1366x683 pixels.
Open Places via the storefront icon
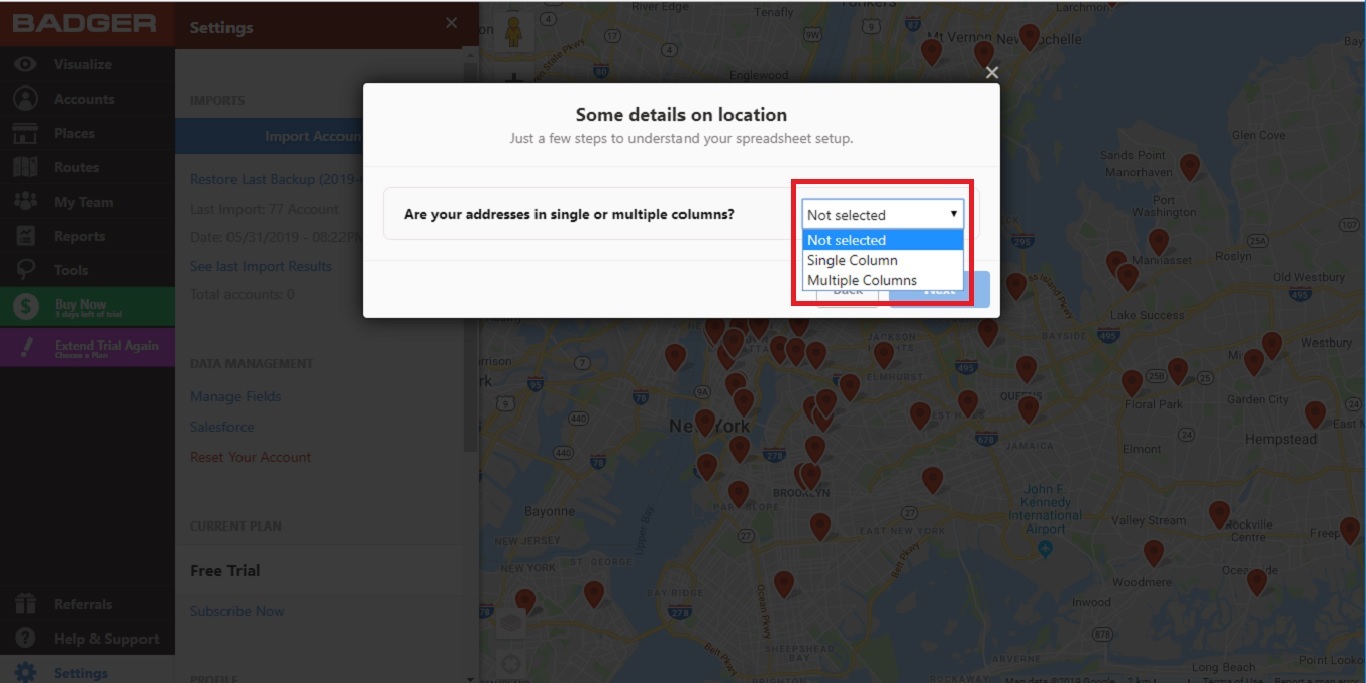click(x=25, y=133)
